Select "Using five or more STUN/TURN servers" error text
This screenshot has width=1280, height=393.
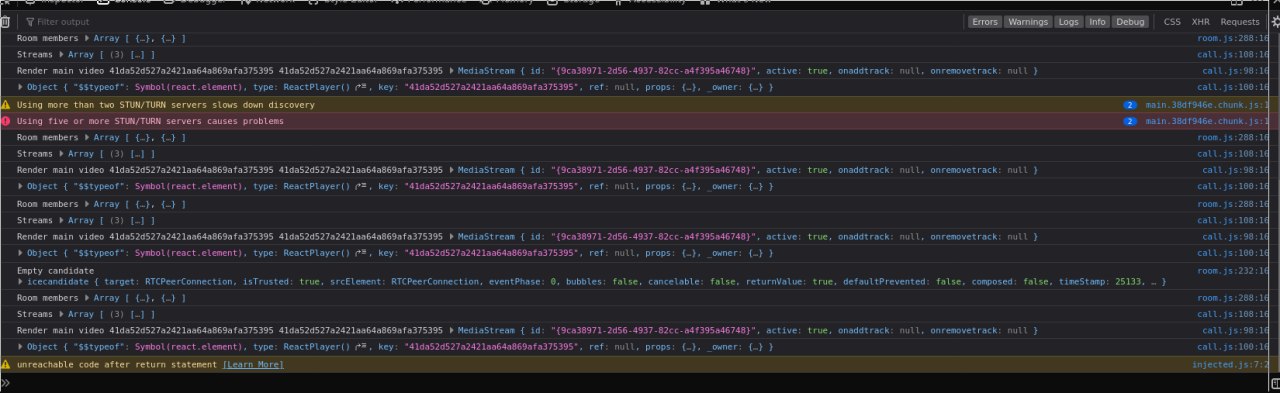pos(108,121)
